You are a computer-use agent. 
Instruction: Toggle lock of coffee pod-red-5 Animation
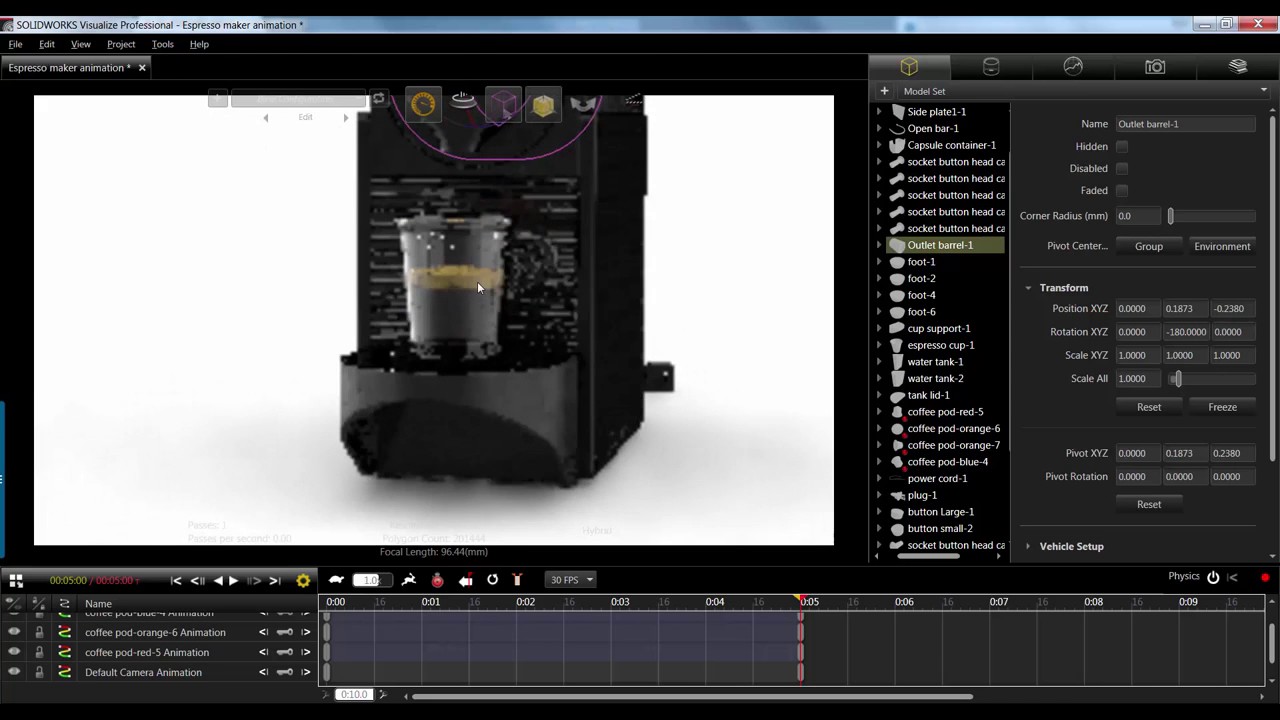39,652
